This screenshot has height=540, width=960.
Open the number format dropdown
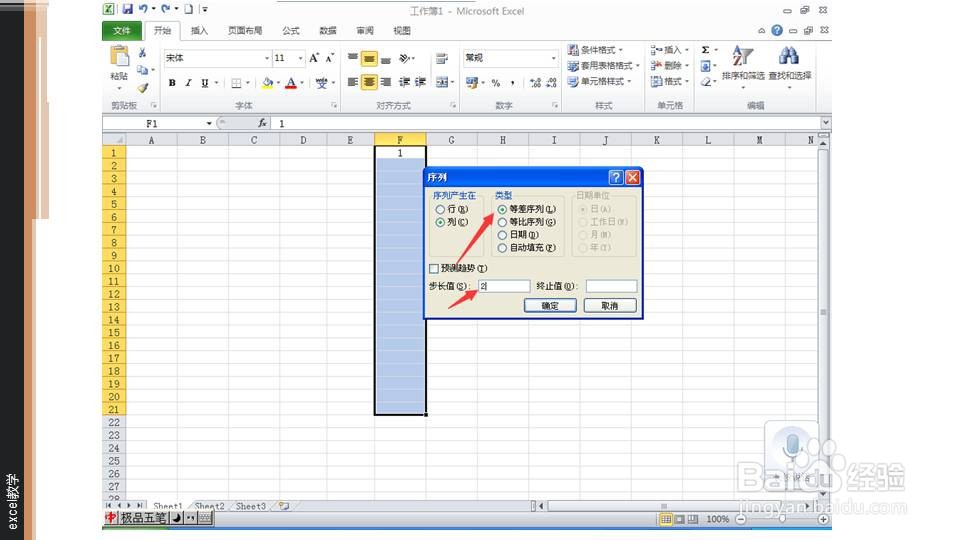point(553,58)
